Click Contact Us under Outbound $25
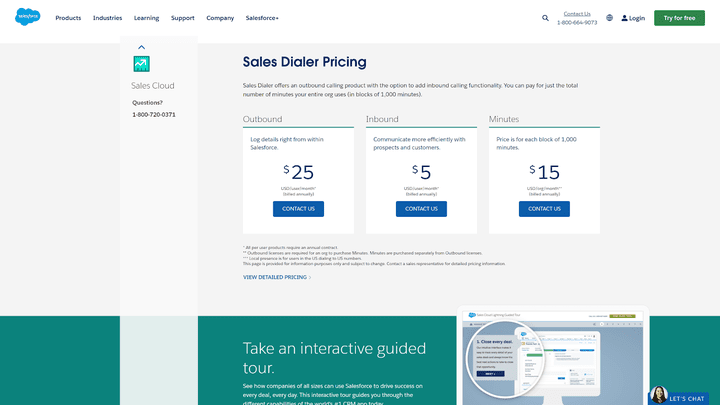 (x=298, y=209)
